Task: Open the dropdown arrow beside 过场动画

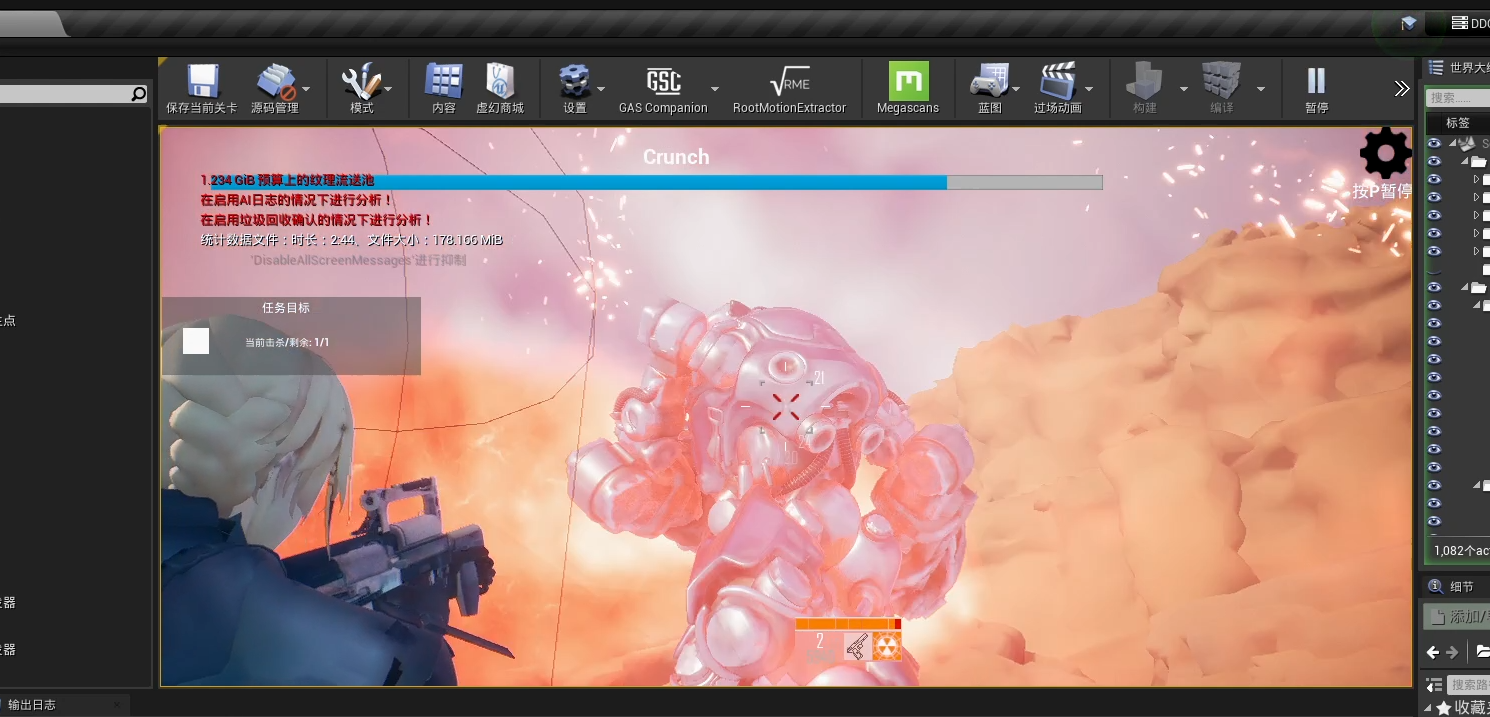Action: (x=1089, y=88)
